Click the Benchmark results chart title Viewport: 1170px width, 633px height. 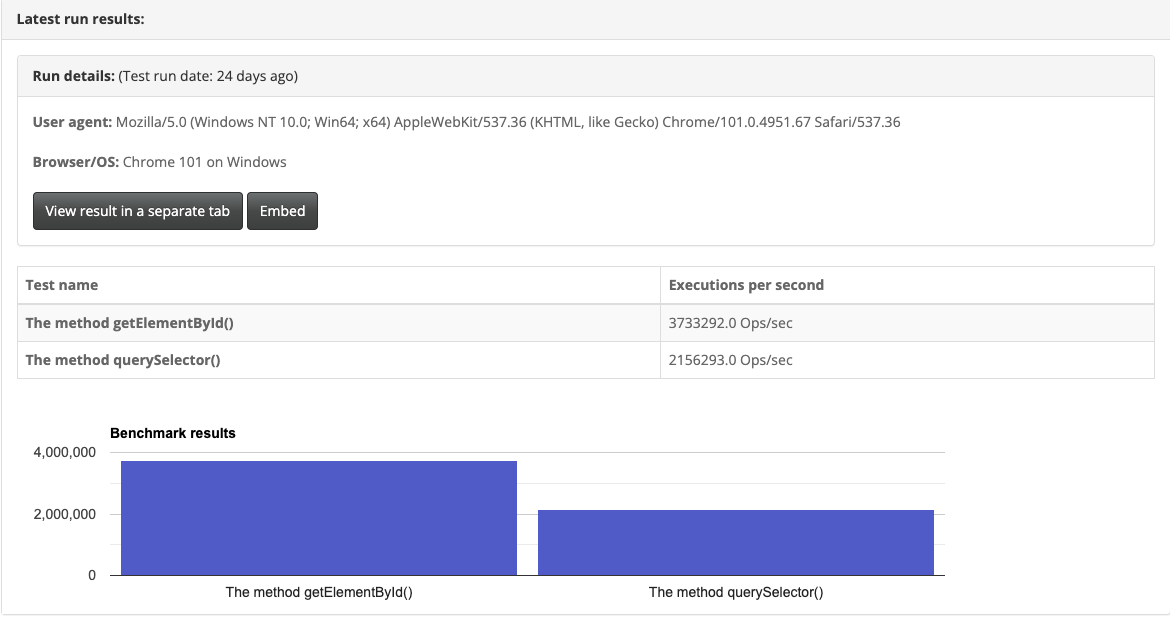coord(173,433)
